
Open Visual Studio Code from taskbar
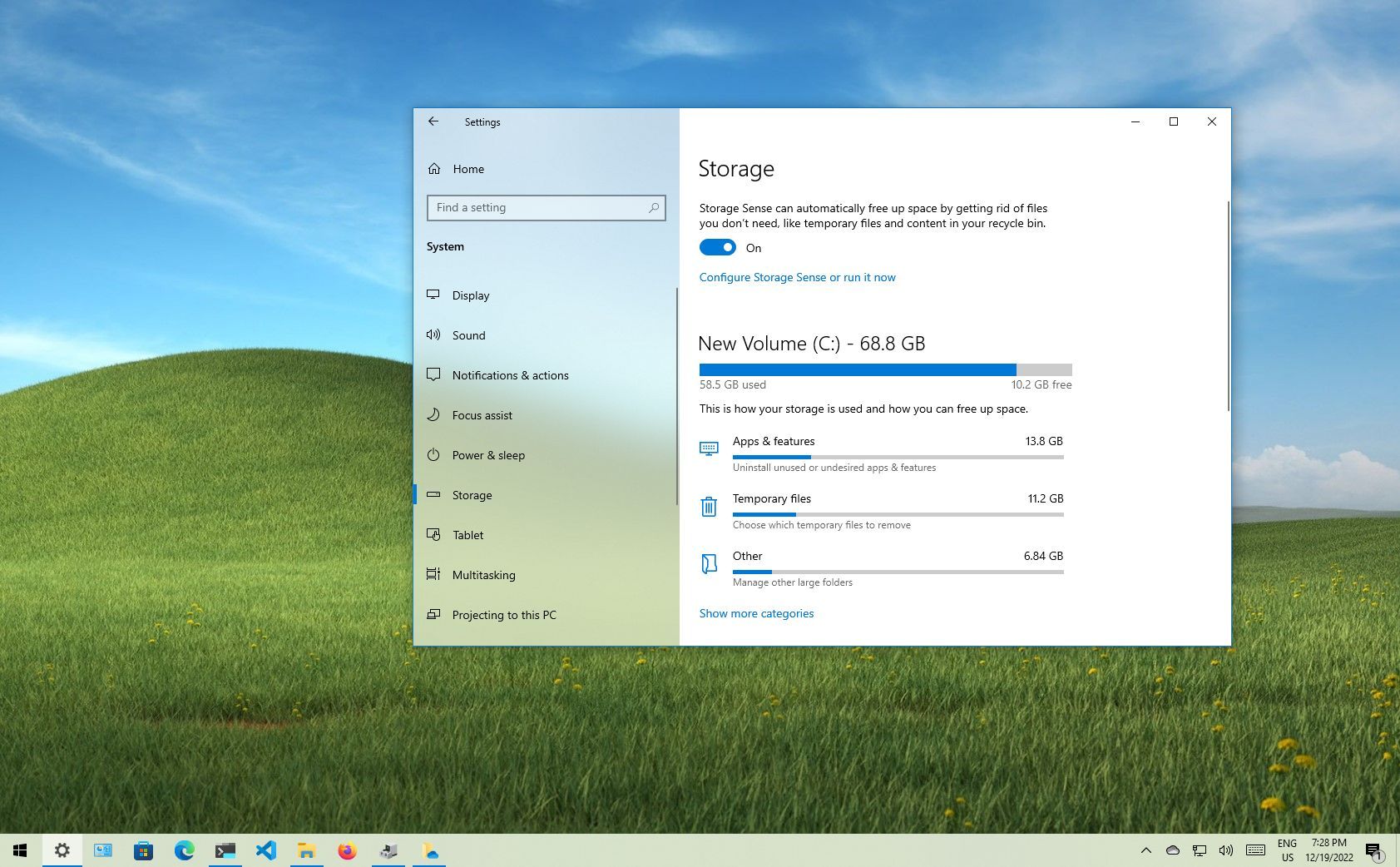266,850
